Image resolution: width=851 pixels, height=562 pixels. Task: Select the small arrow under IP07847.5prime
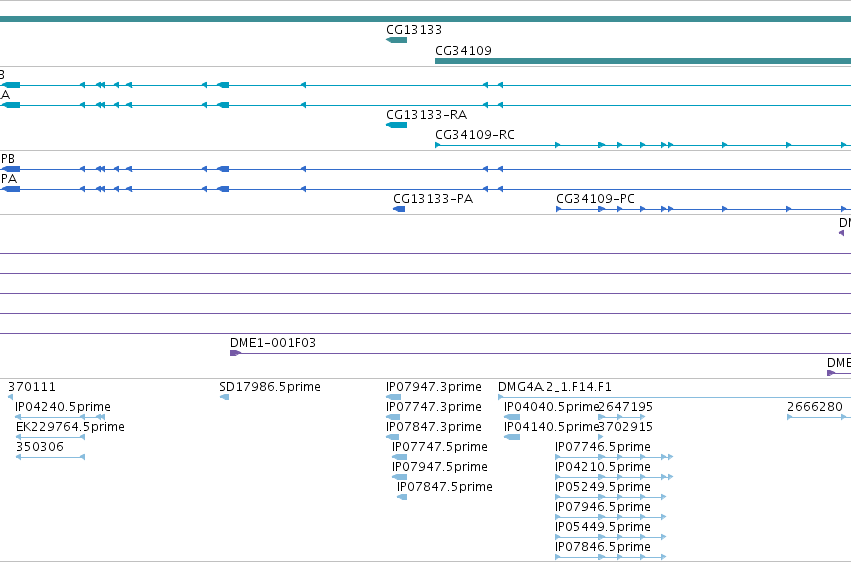coord(402,497)
